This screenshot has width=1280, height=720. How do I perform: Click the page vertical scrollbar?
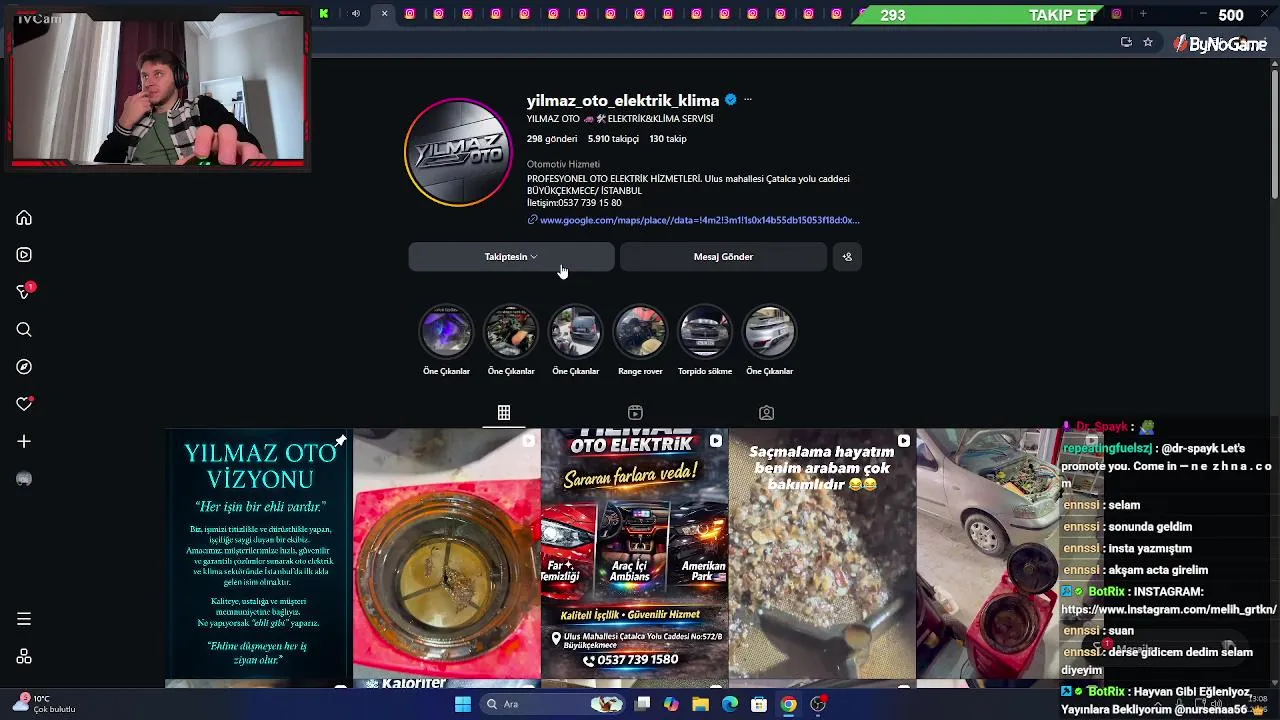click(1275, 135)
